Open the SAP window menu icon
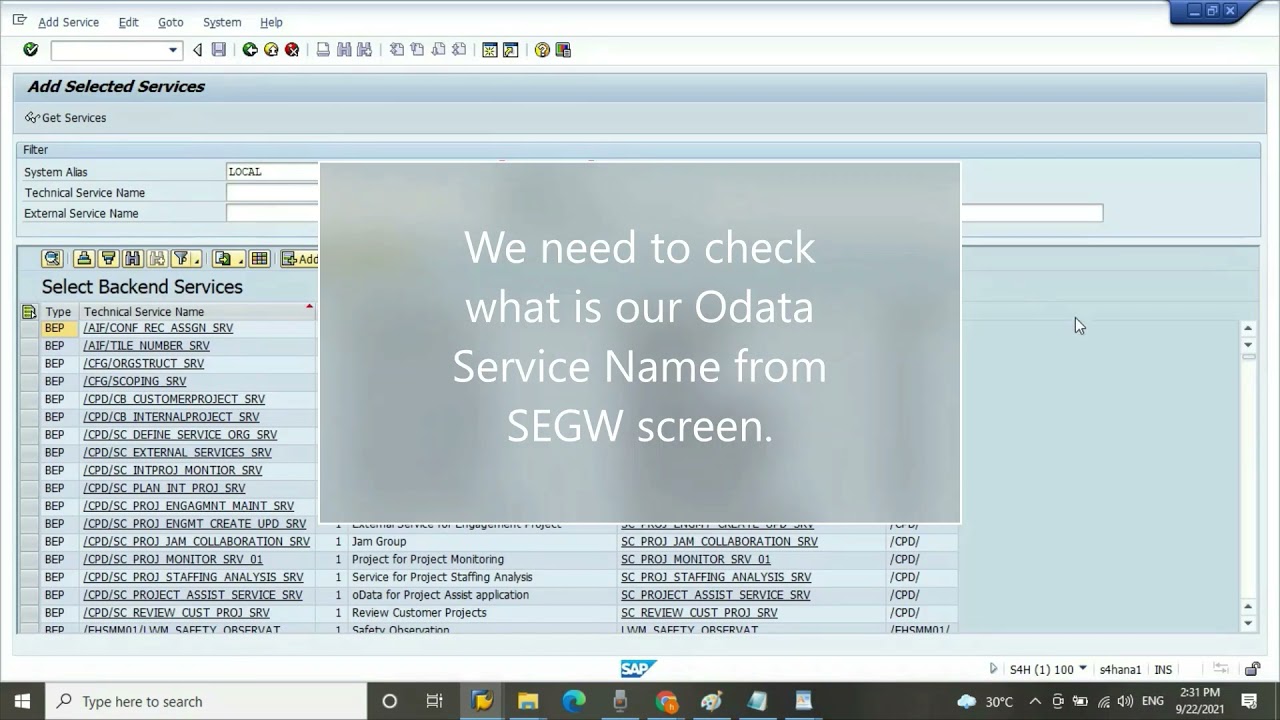Viewport: 1280px width, 720px height. tap(19, 21)
